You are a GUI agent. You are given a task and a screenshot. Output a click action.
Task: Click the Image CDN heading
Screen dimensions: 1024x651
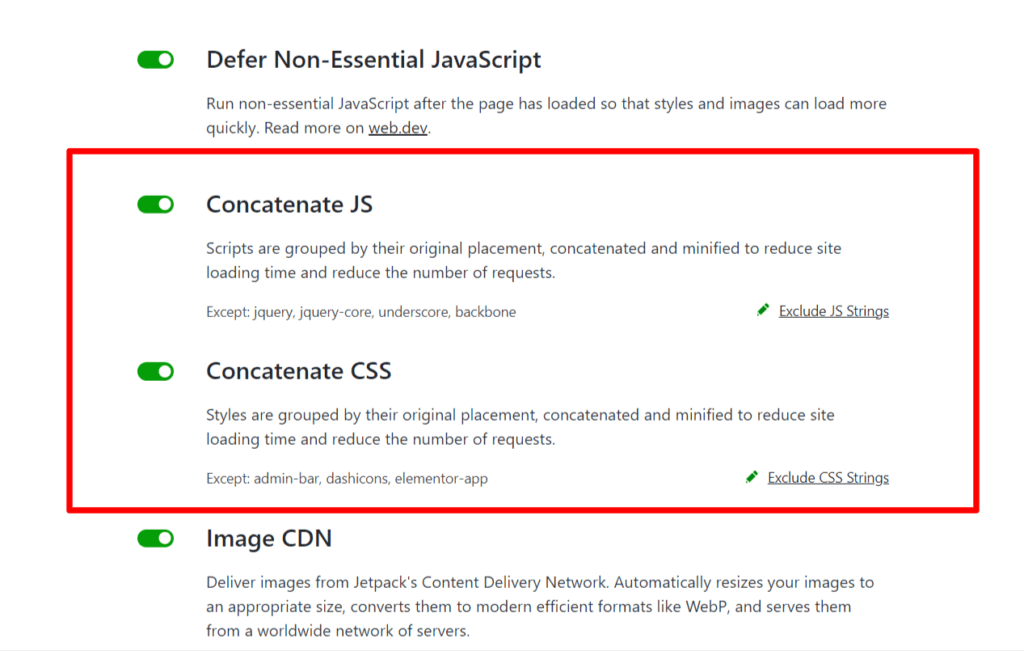(x=268, y=538)
